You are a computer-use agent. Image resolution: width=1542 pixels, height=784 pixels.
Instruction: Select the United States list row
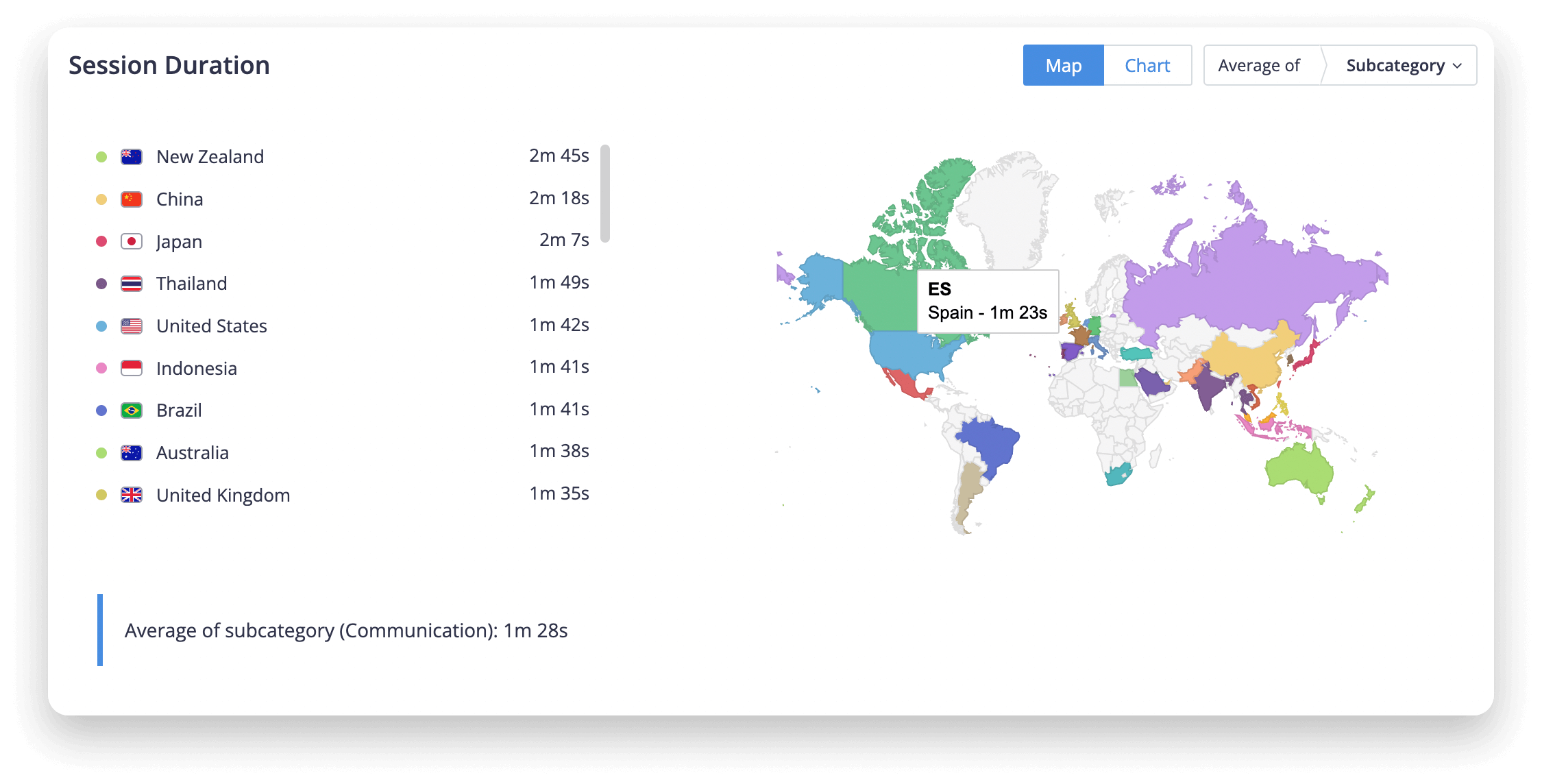(x=343, y=326)
